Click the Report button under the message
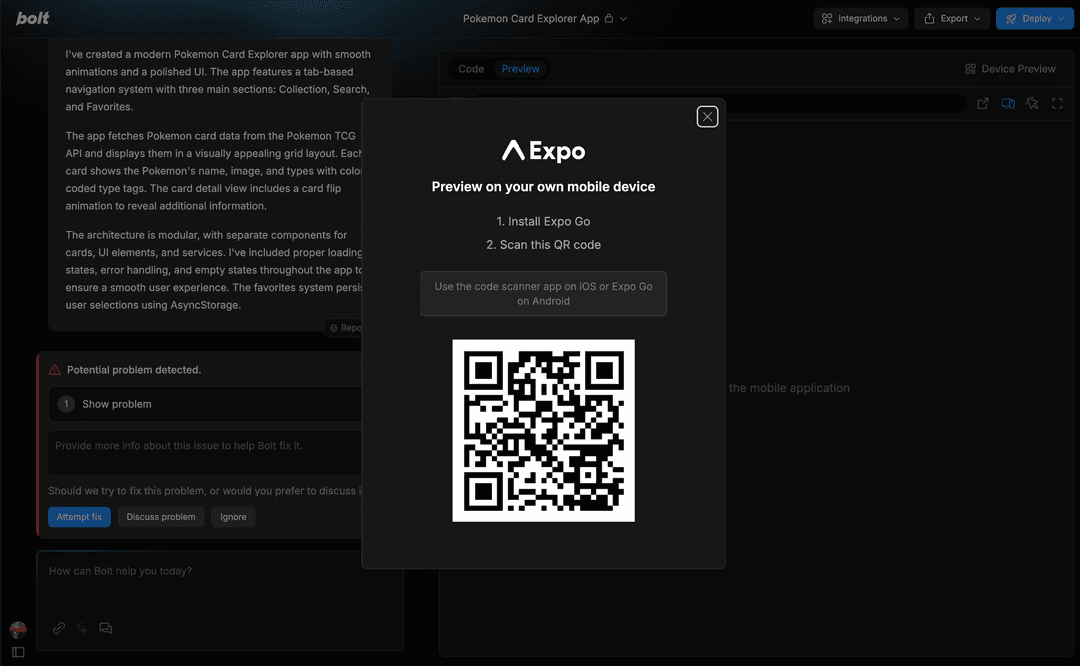 (344, 328)
